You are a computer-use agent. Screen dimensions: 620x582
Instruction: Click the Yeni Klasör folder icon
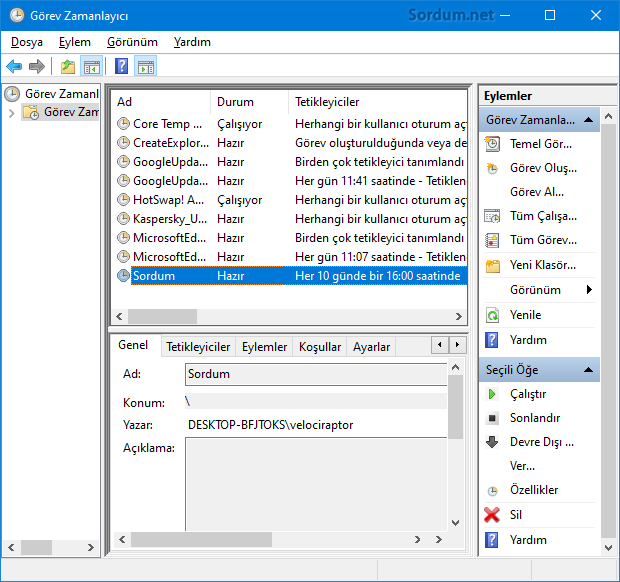click(x=493, y=265)
